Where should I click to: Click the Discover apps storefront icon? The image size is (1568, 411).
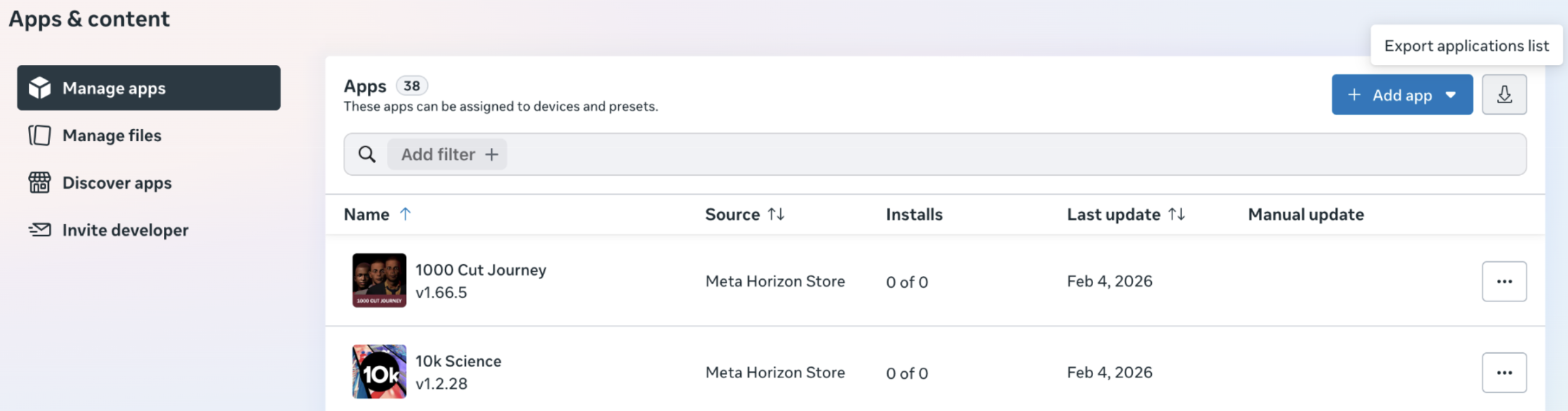click(40, 183)
